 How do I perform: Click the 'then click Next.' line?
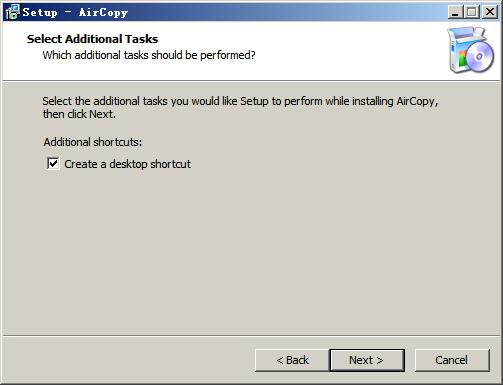(x=79, y=114)
